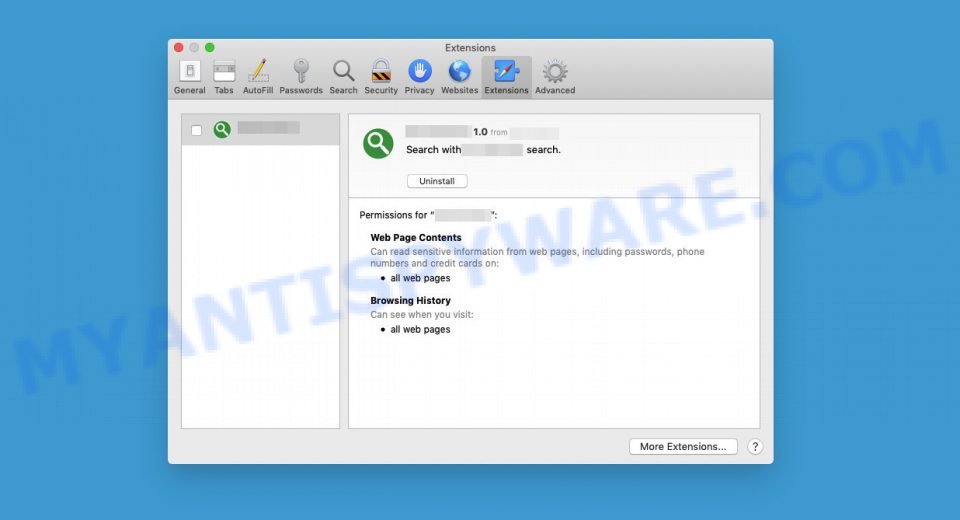Click 'all web pages' under Browsing History

point(420,330)
